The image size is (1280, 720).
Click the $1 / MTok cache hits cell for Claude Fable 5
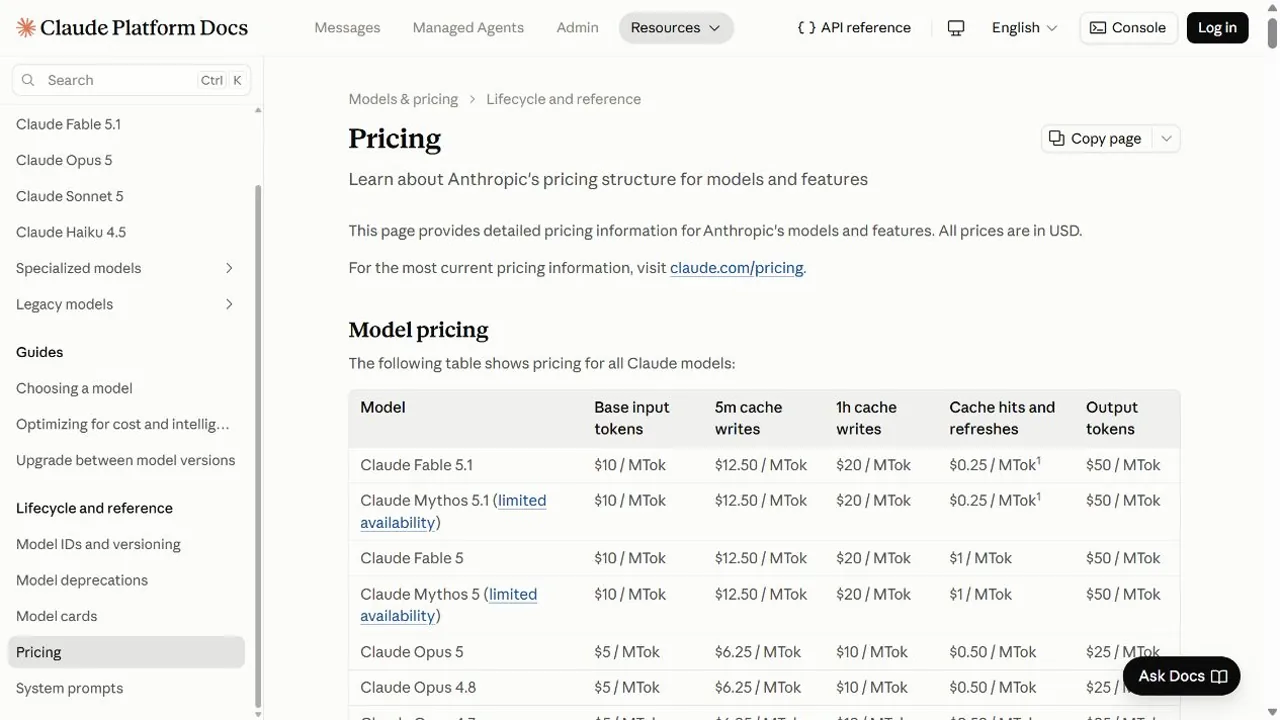[x=981, y=558]
